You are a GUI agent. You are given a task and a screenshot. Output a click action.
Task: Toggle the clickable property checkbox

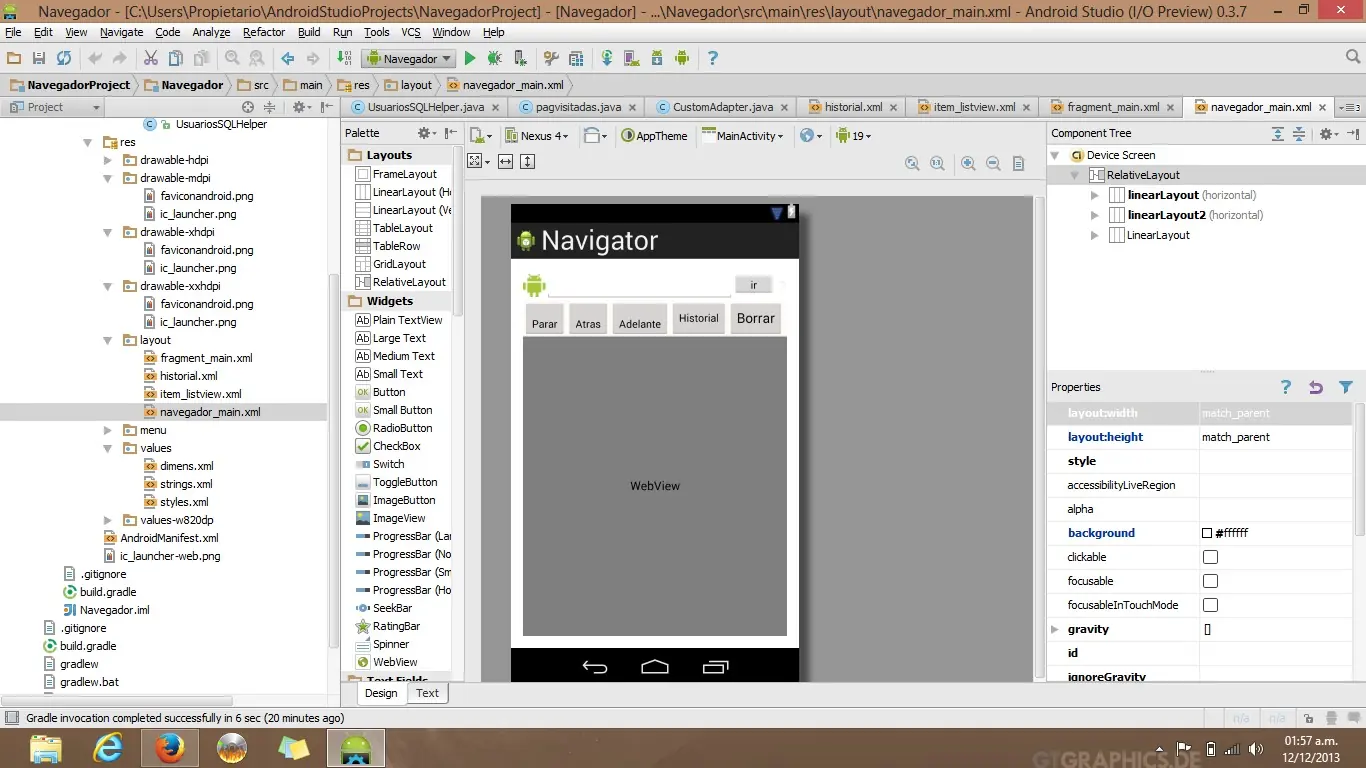click(1210, 557)
